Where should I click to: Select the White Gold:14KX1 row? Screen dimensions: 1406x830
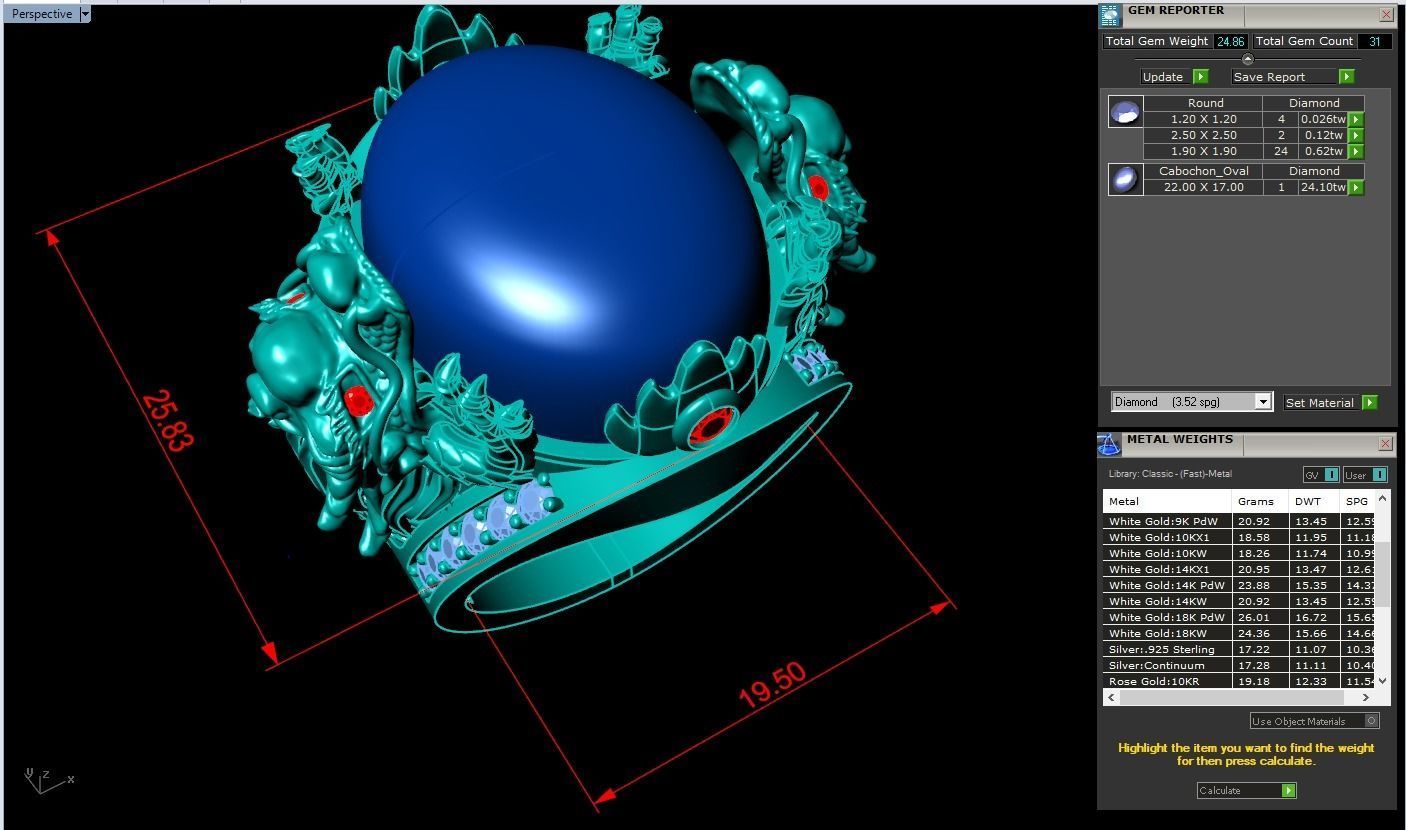coord(1239,569)
